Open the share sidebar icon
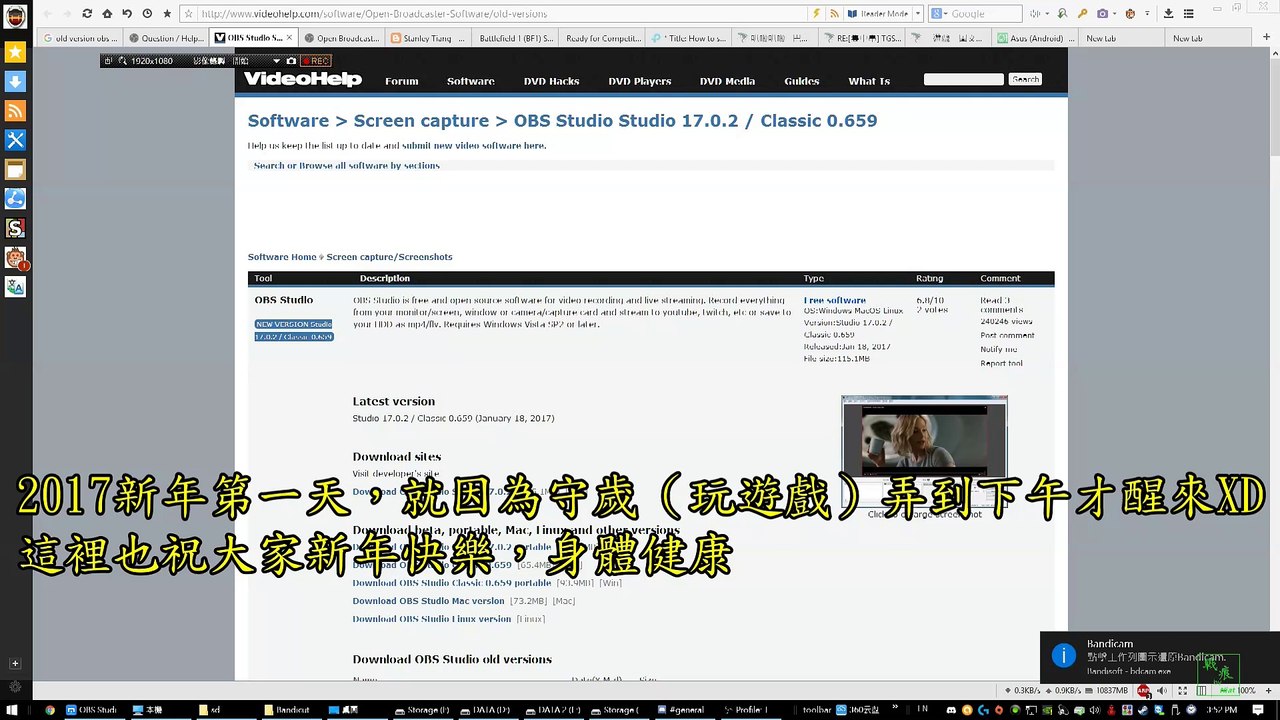This screenshot has height=720, width=1280. click(x=15, y=199)
